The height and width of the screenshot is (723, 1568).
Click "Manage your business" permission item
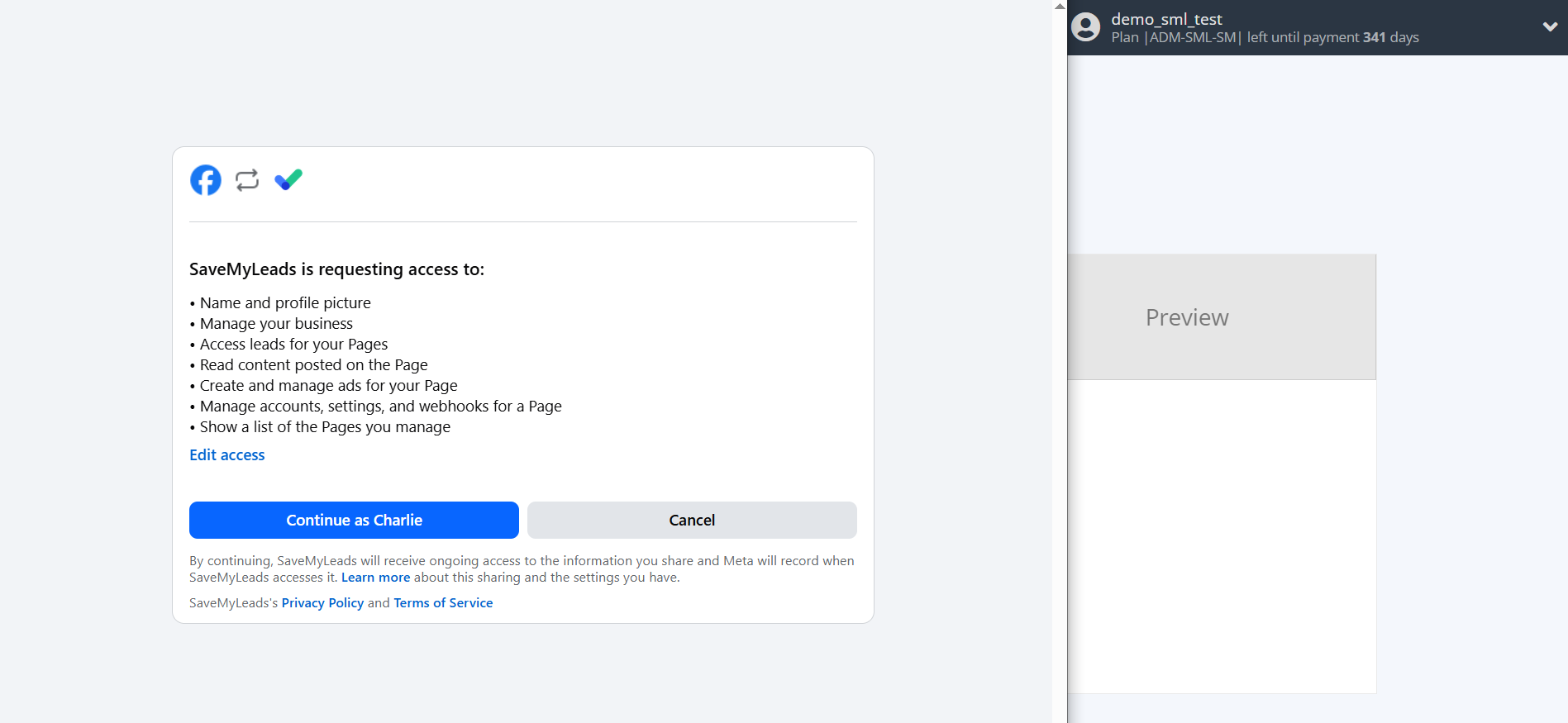[276, 324]
